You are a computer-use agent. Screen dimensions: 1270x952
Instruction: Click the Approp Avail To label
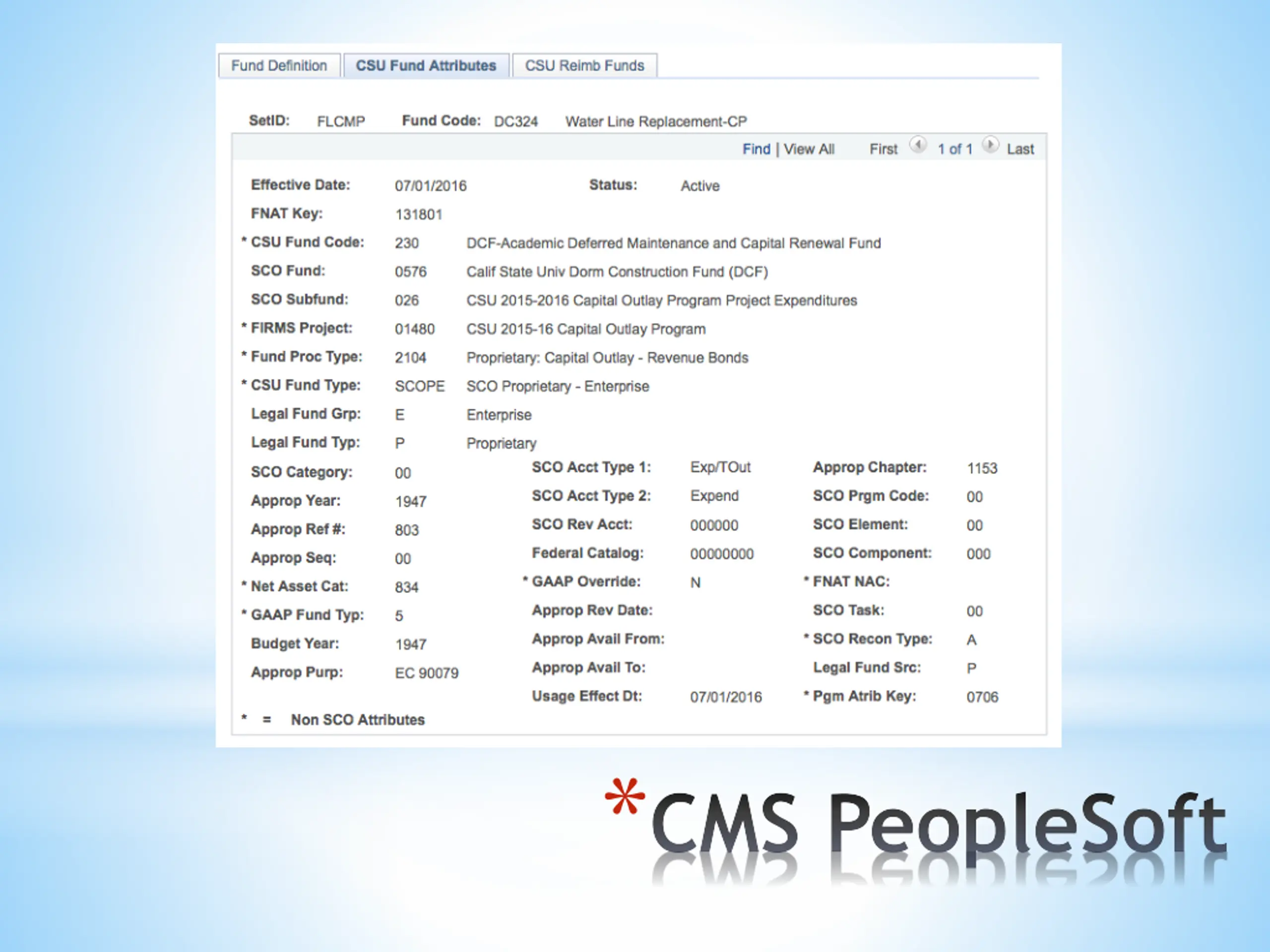[588, 668]
